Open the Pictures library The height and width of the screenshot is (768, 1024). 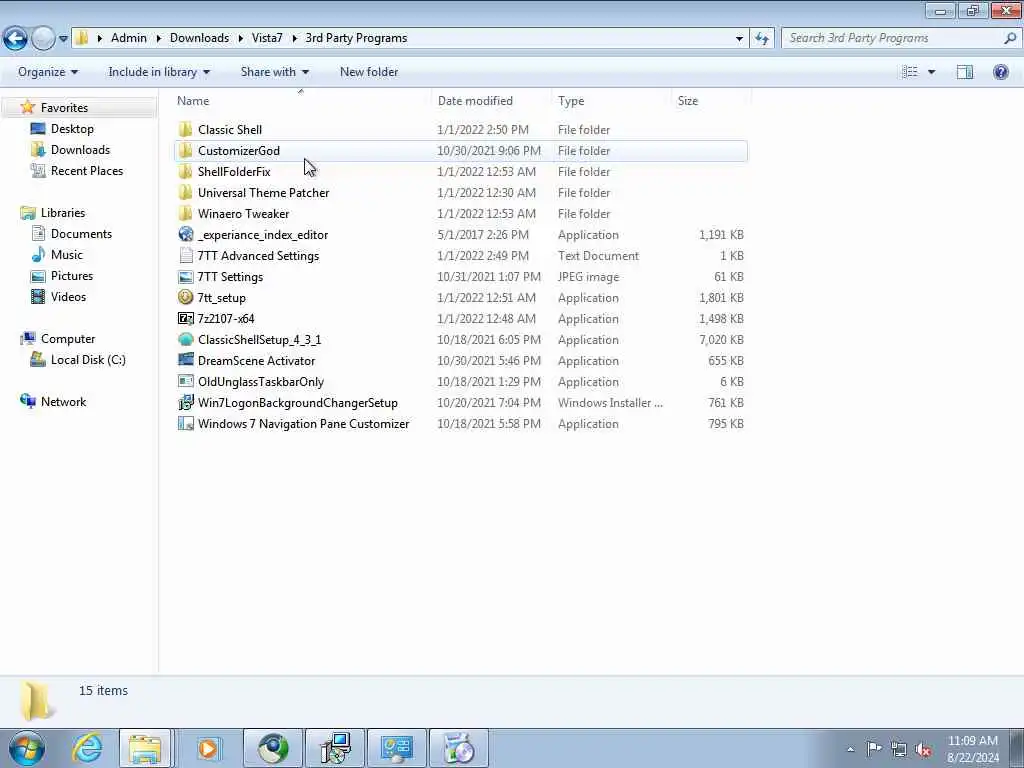72,276
